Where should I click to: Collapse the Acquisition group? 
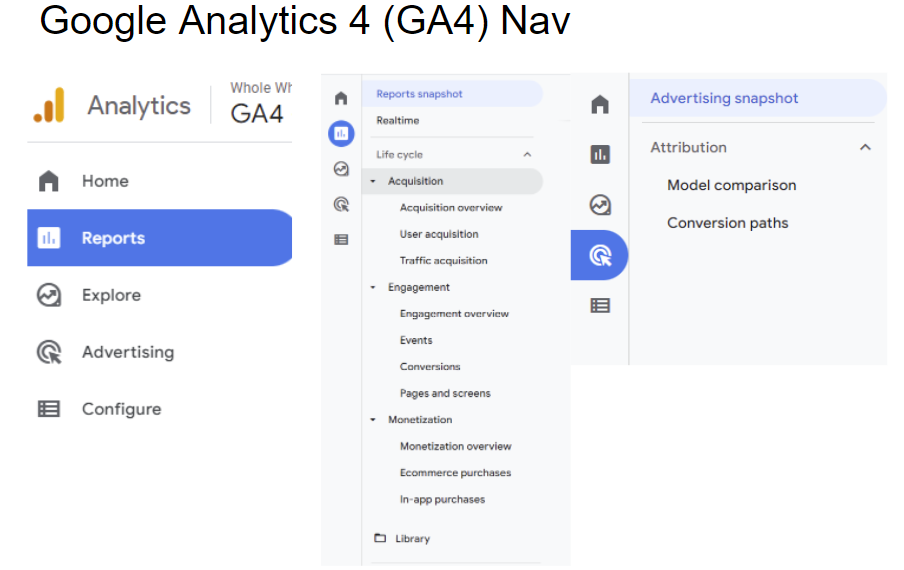tap(373, 181)
